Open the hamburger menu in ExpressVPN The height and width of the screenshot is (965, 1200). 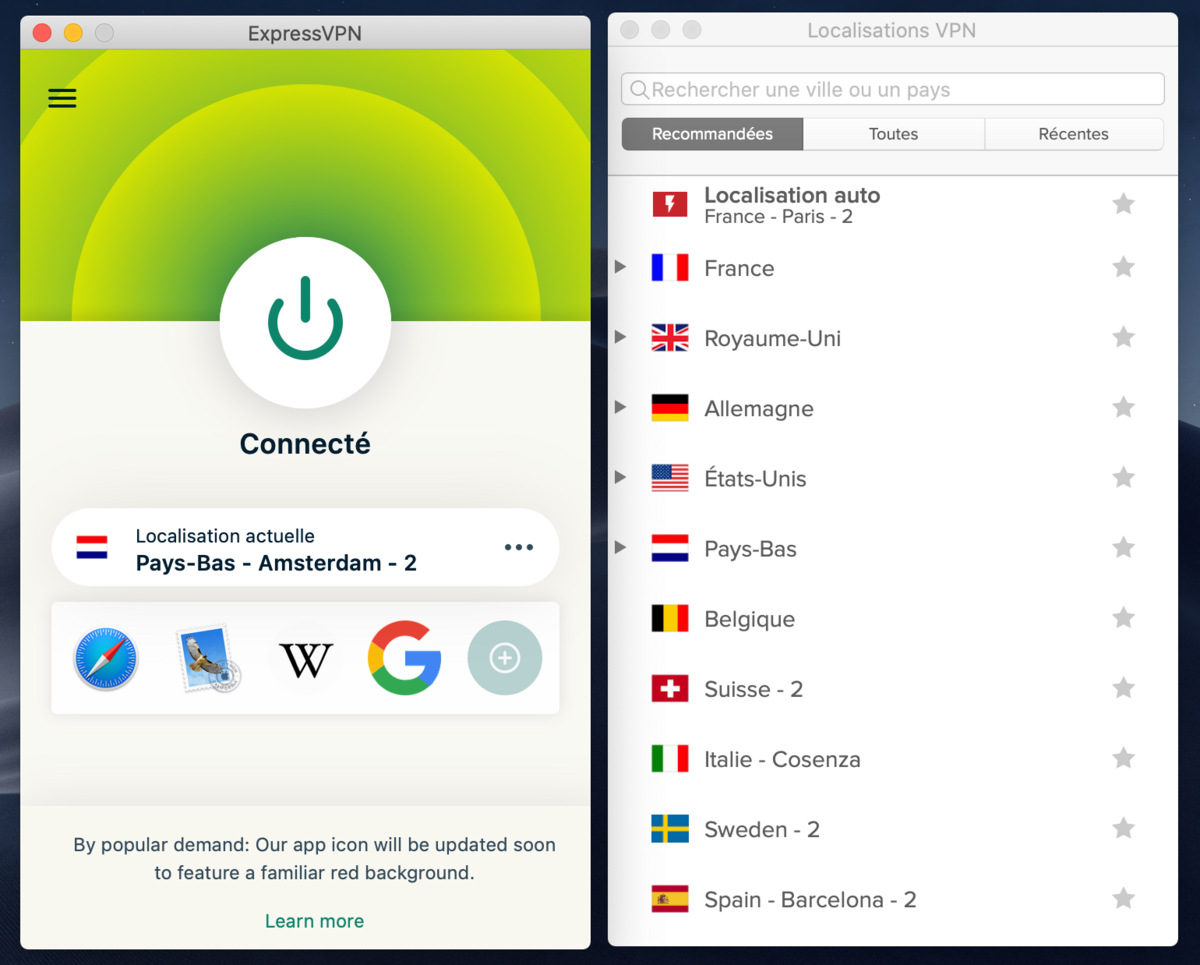point(62,98)
